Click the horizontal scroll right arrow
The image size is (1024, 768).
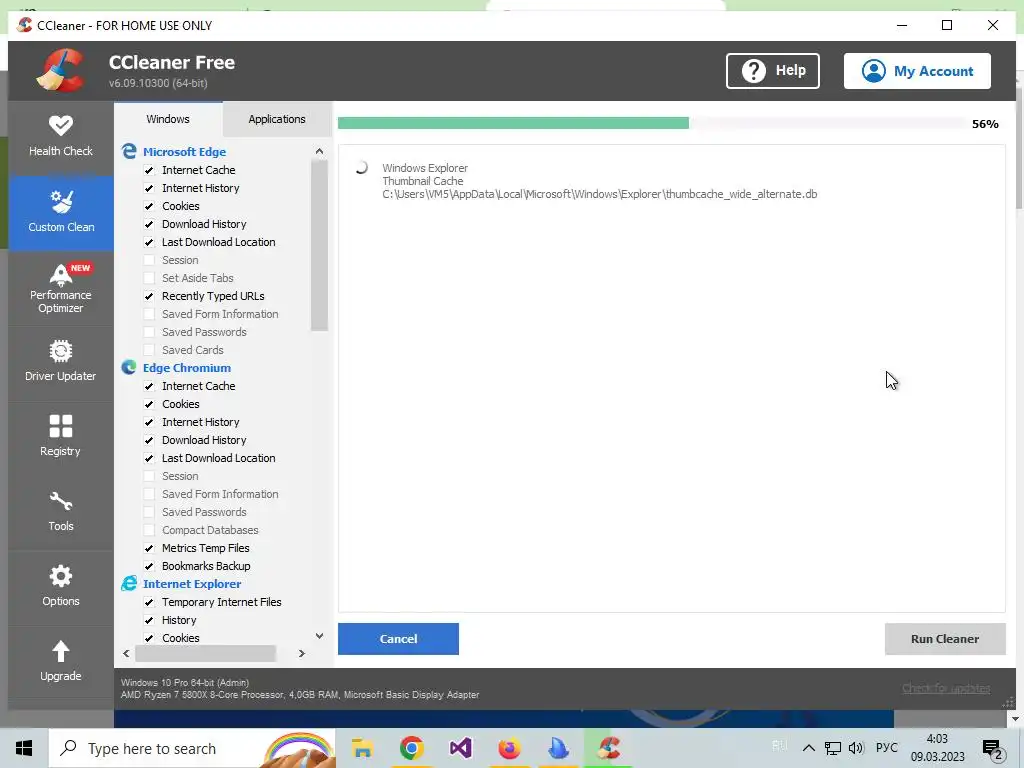pos(302,653)
